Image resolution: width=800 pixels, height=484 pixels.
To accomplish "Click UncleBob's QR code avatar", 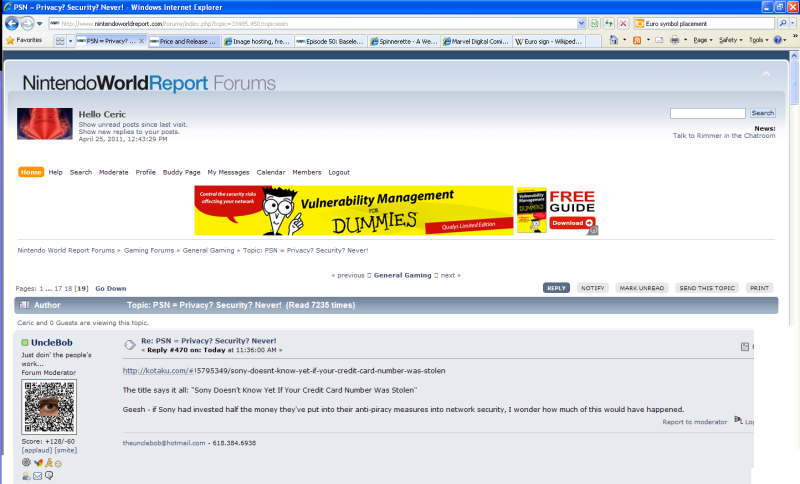I will click(49, 406).
